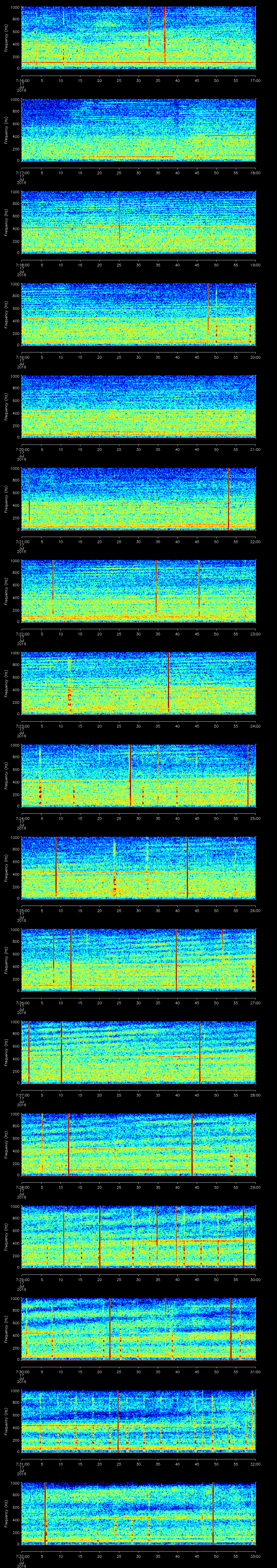Click the '7:17:00' start time label
Screen dimensions: 277x1568
tap(22, 173)
